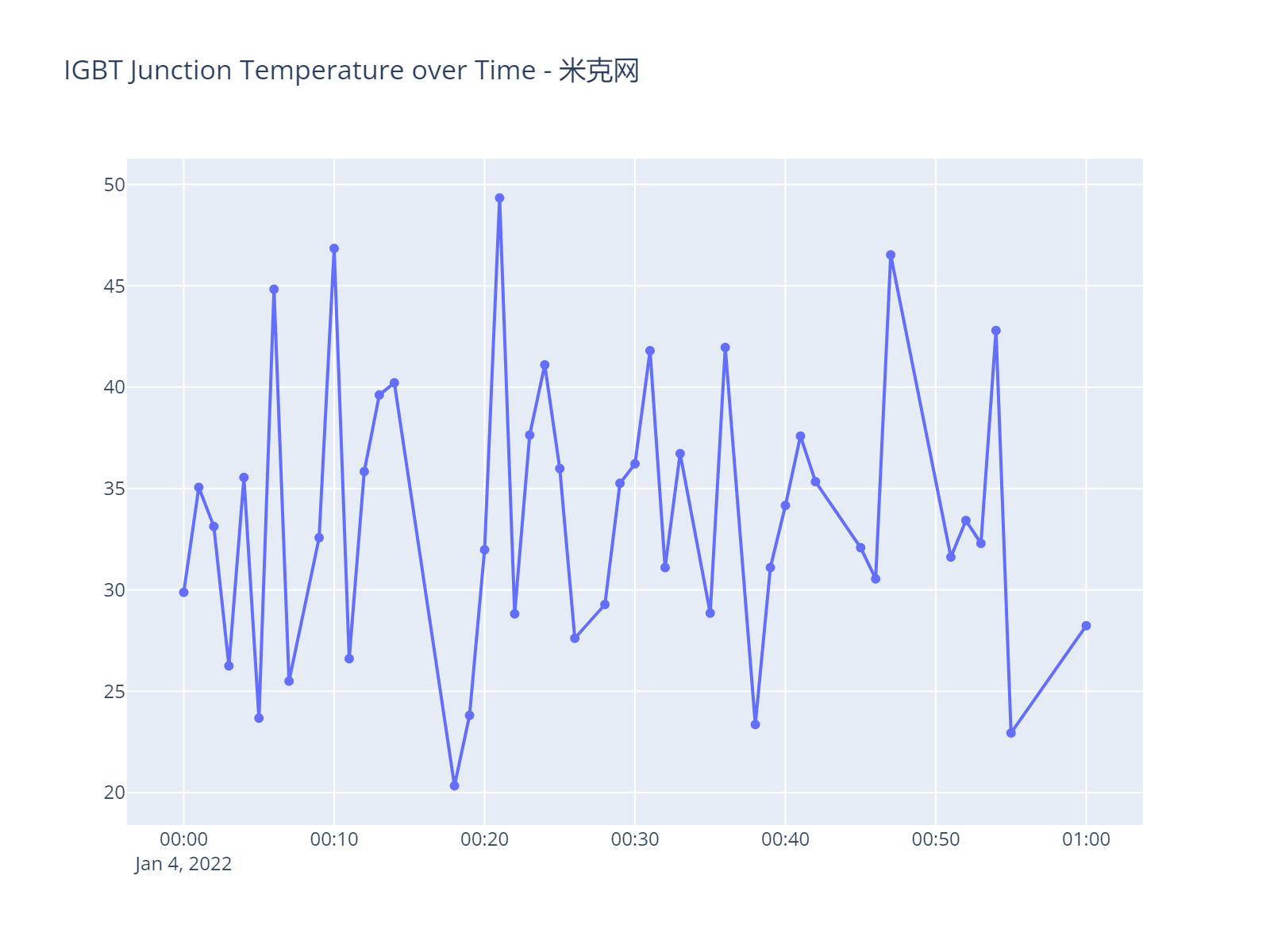
Task: Select the 00:14 data point near 40
Action: [394, 383]
